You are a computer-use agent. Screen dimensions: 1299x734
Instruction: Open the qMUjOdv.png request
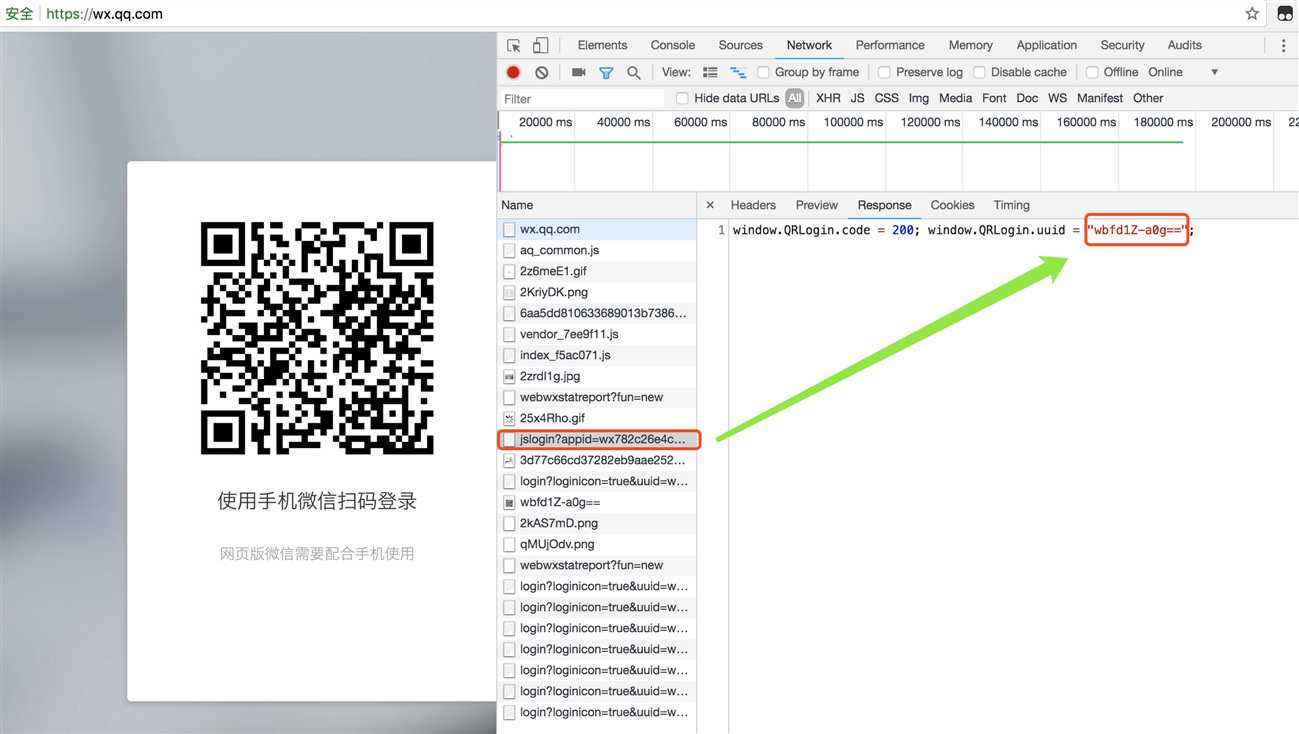click(x=597, y=544)
